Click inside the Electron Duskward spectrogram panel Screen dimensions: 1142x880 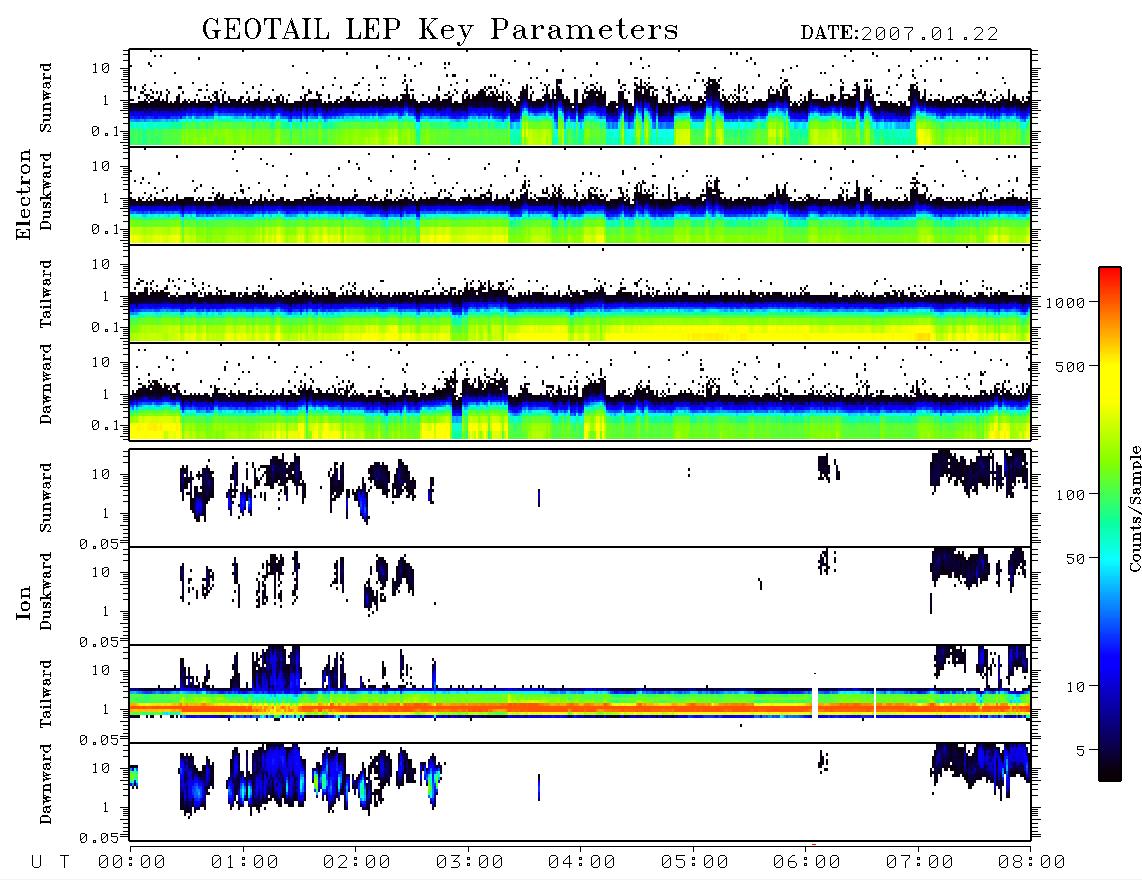580,196
